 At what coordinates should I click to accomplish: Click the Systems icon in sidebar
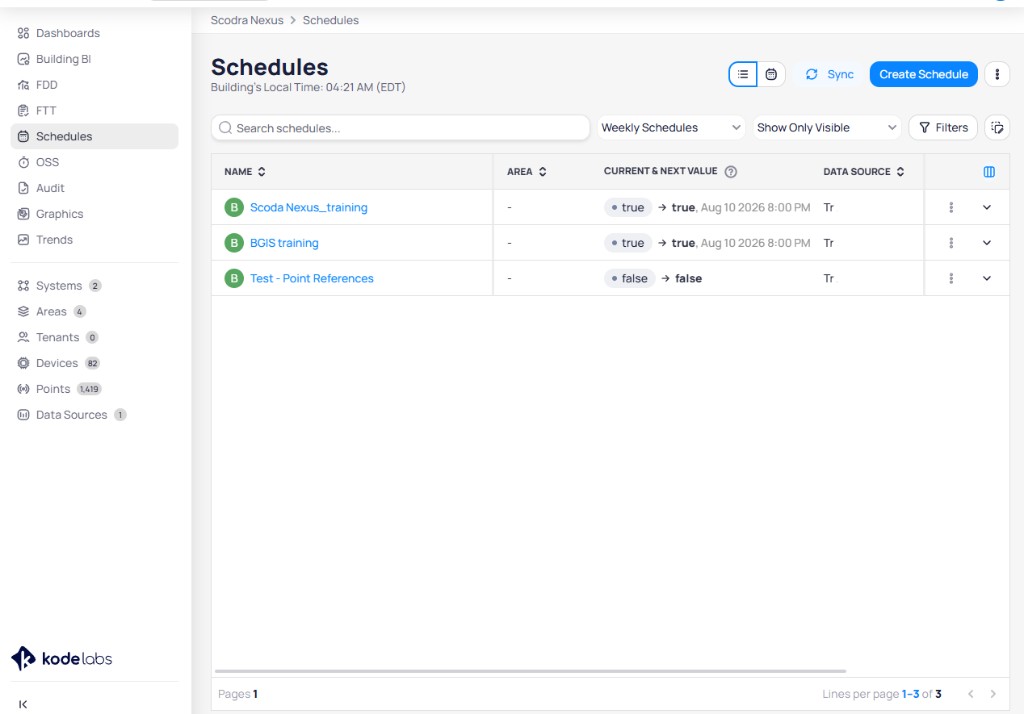click(x=24, y=285)
